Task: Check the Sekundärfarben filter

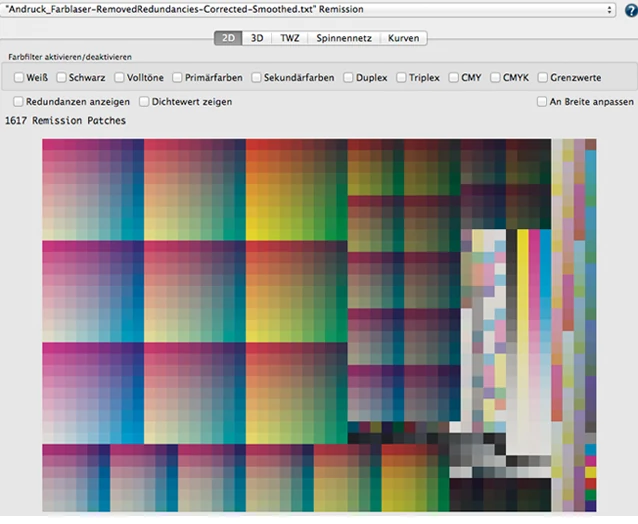Action: point(257,78)
